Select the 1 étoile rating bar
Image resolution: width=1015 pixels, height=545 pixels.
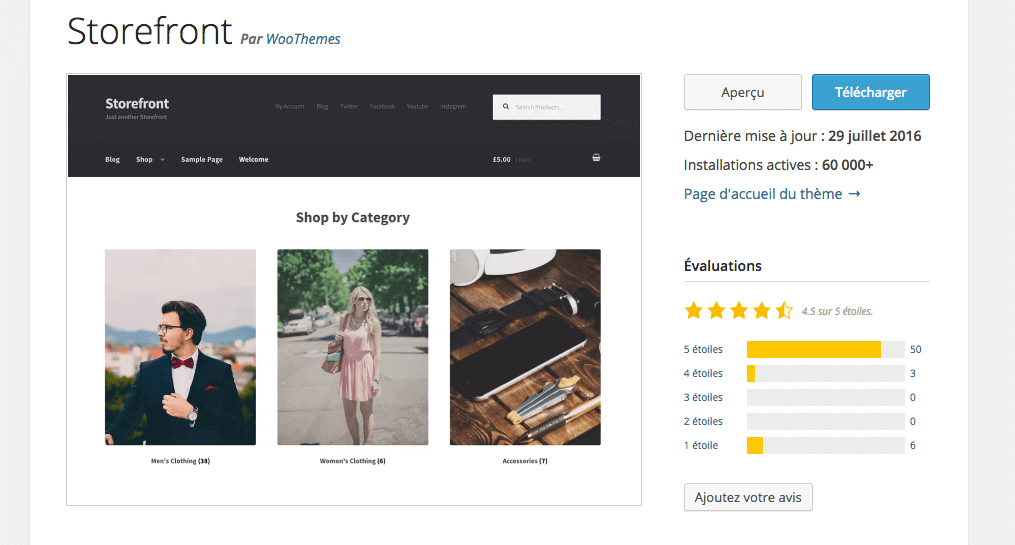825,445
